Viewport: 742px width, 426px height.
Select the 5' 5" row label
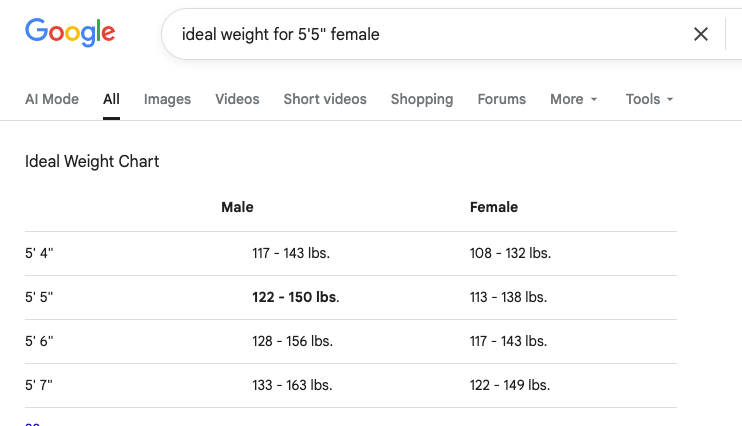point(39,297)
